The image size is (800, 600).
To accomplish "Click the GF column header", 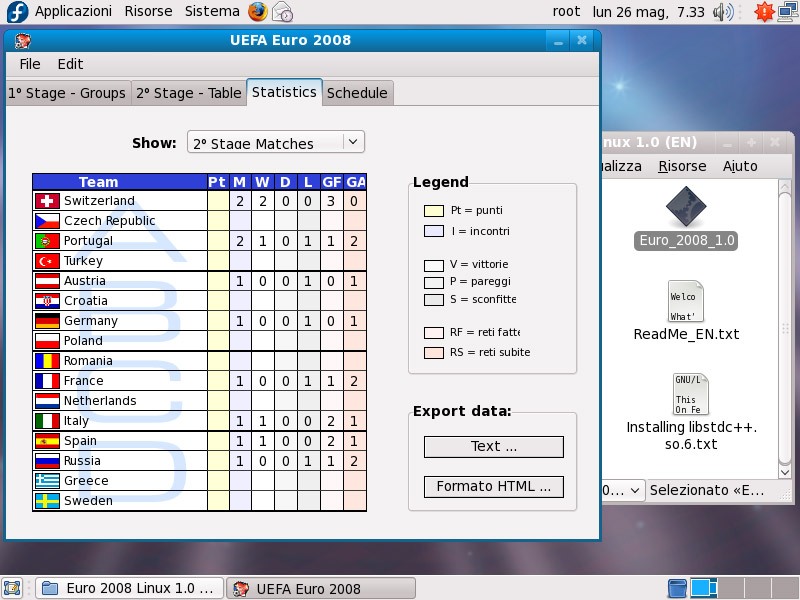I will [x=332, y=182].
